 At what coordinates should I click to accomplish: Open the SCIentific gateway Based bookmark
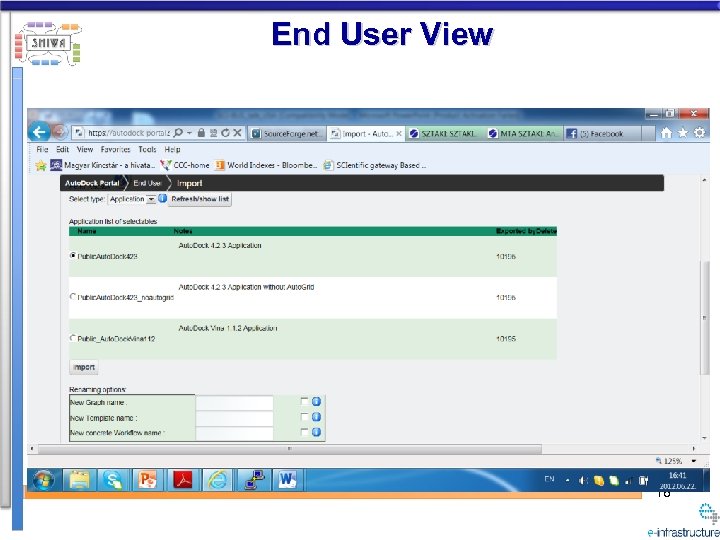coord(375,165)
